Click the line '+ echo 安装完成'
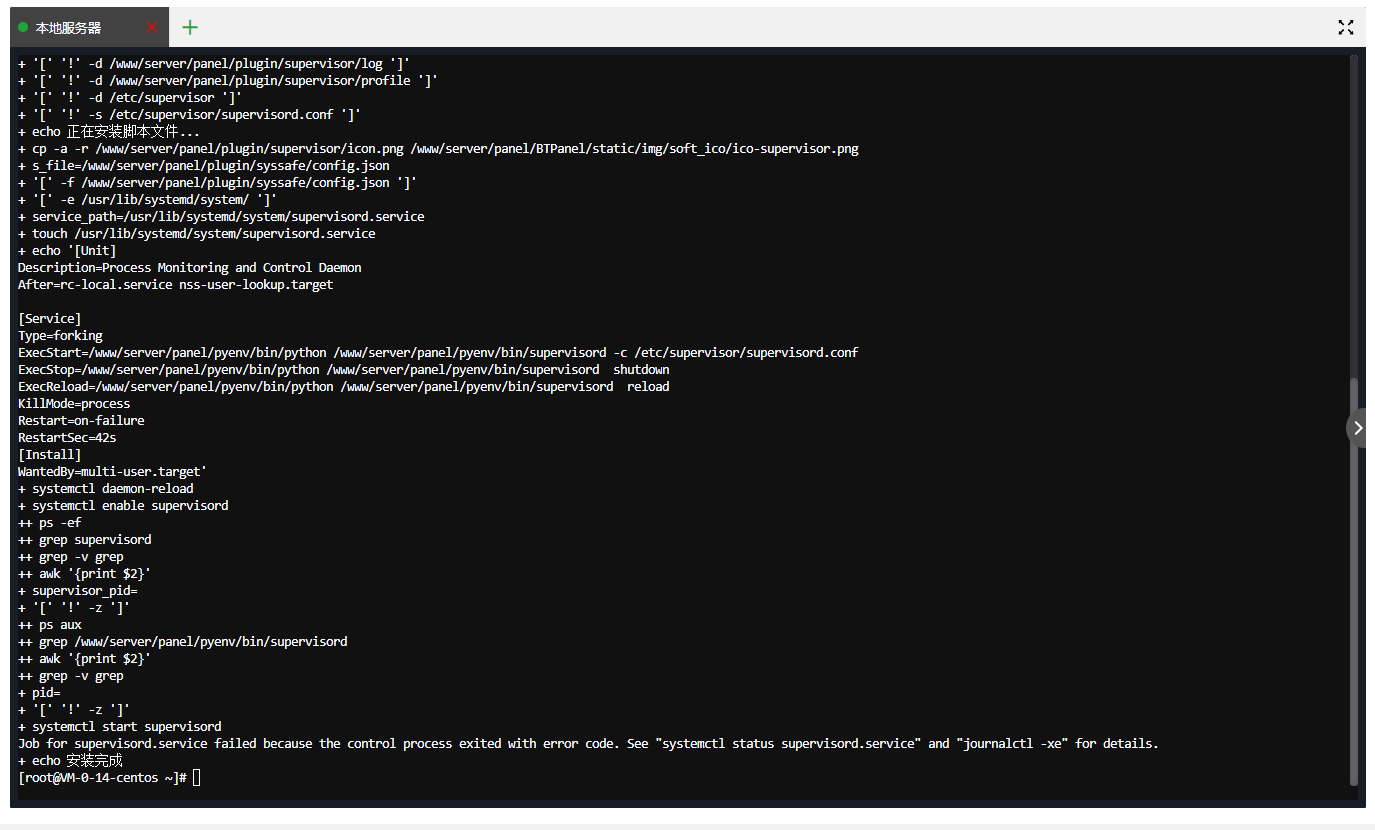Viewport: 1375px width, 830px height. [x=70, y=761]
